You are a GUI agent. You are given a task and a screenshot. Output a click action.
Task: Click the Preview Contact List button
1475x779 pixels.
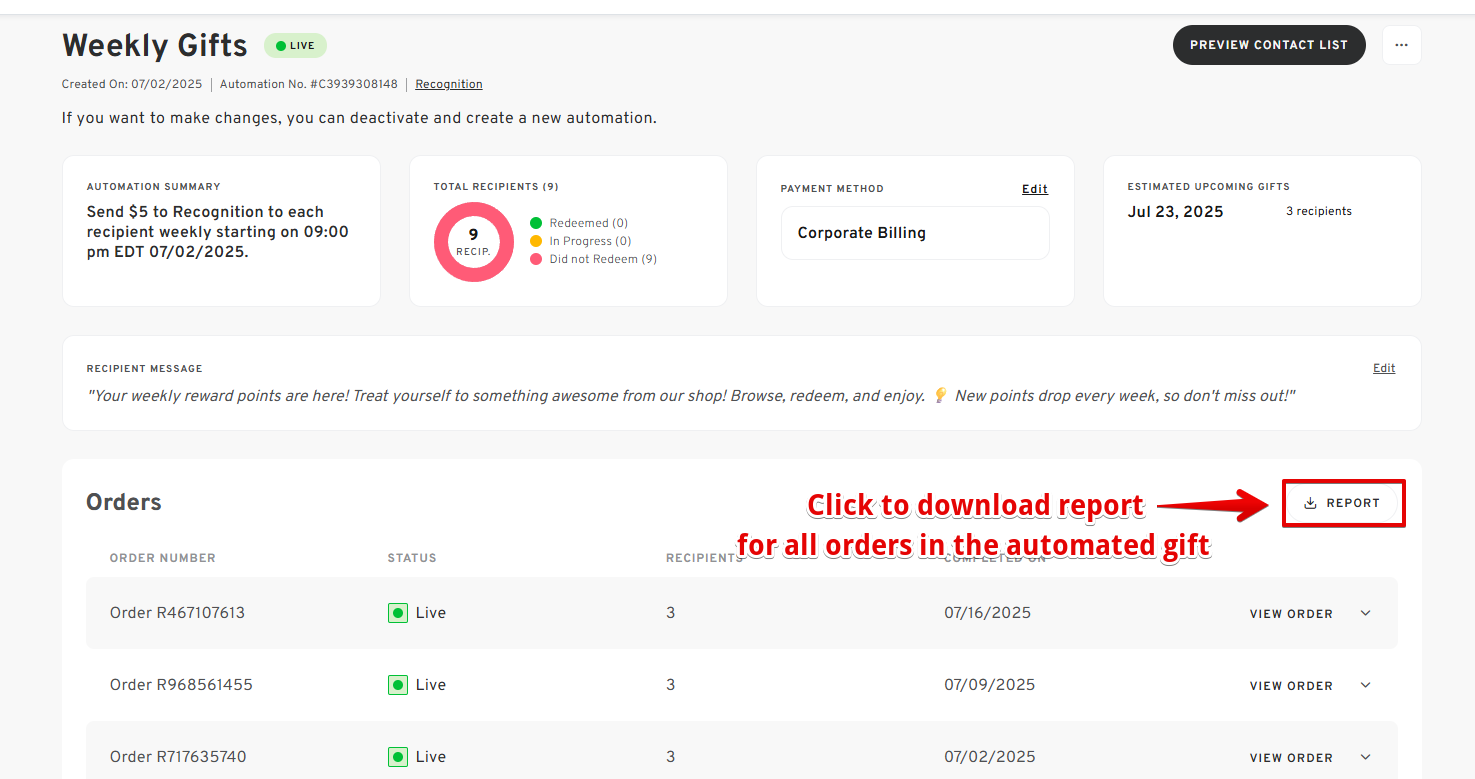(x=1269, y=45)
